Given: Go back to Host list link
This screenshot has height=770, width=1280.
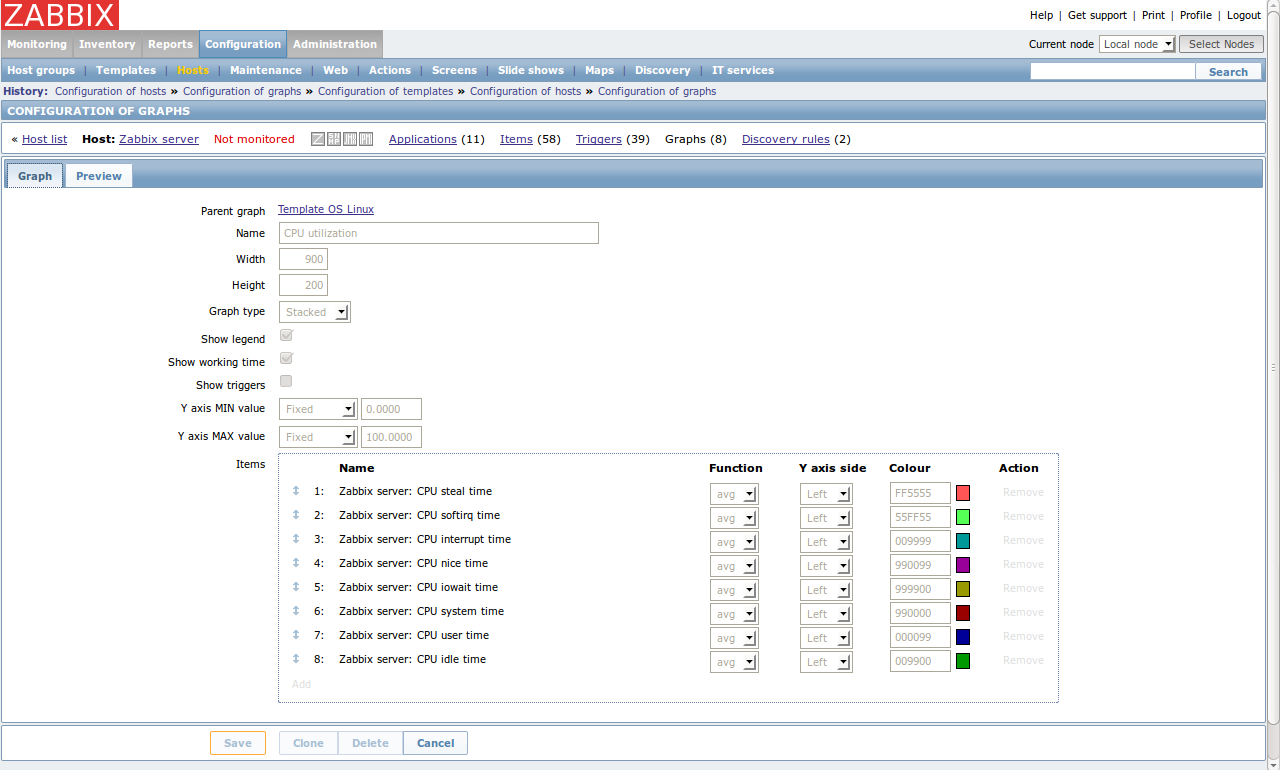Looking at the screenshot, I should click(x=45, y=139).
